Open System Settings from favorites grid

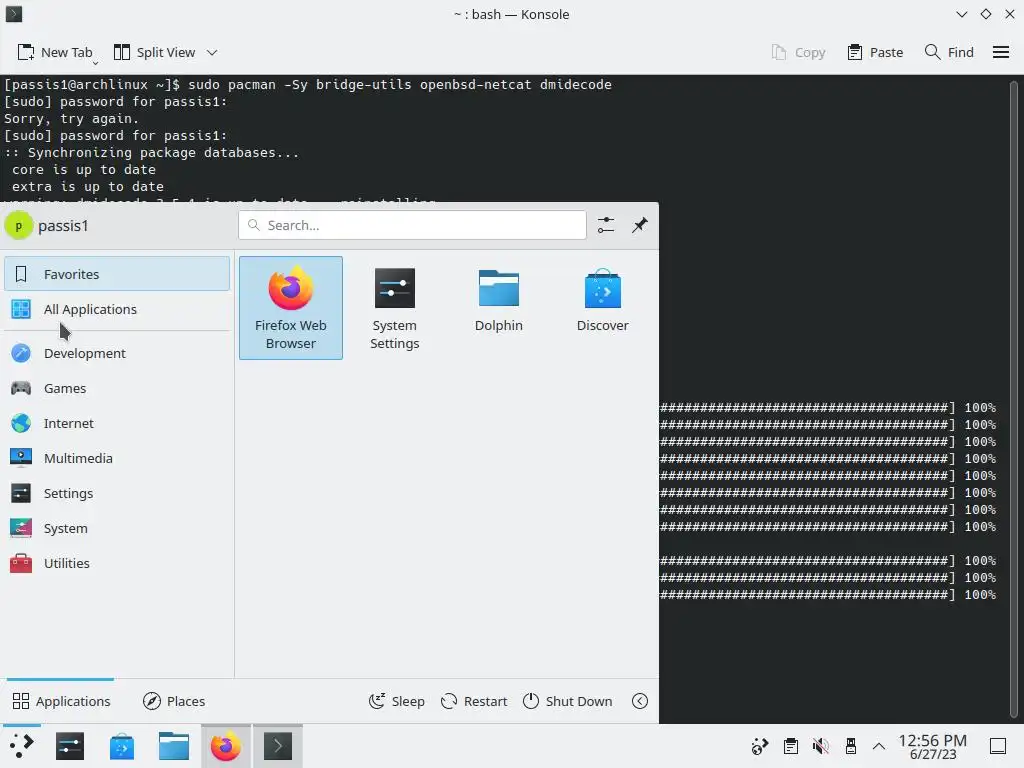coord(394,308)
